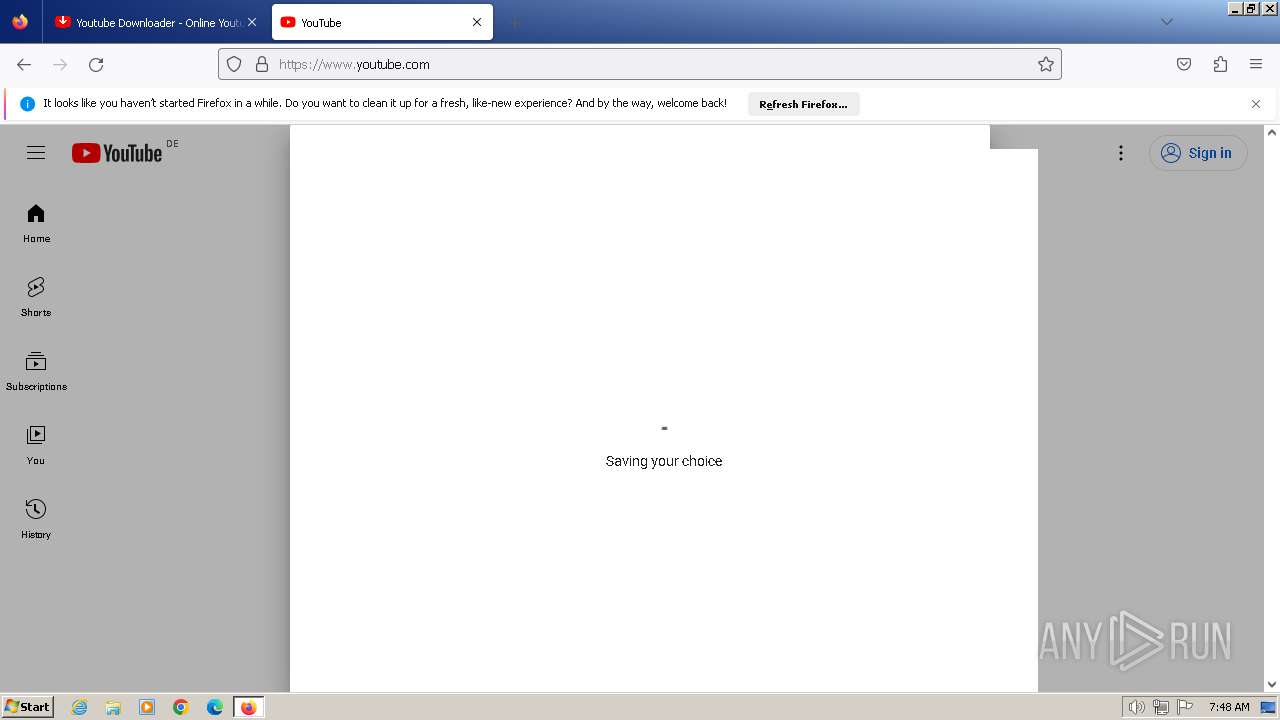Close the YouTube tab
The height and width of the screenshot is (720, 1280).
coord(477,22)
